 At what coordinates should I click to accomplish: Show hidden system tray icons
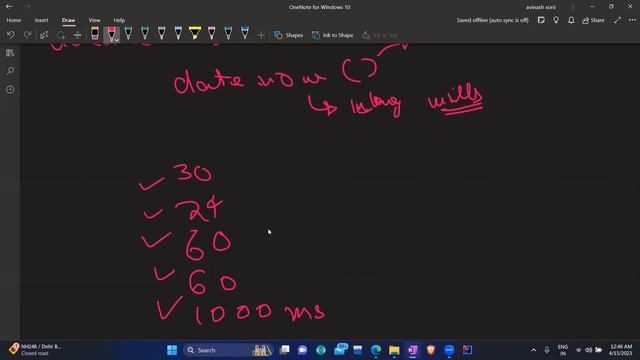coord(533,350)
